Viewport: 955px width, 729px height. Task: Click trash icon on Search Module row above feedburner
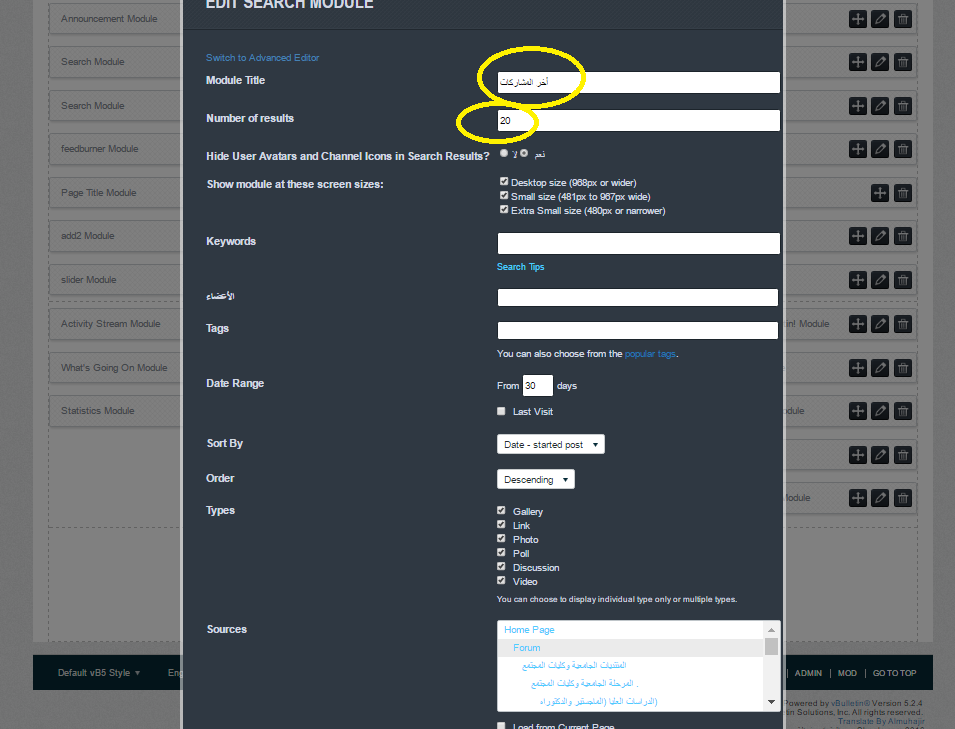click(x=903, y=106)
